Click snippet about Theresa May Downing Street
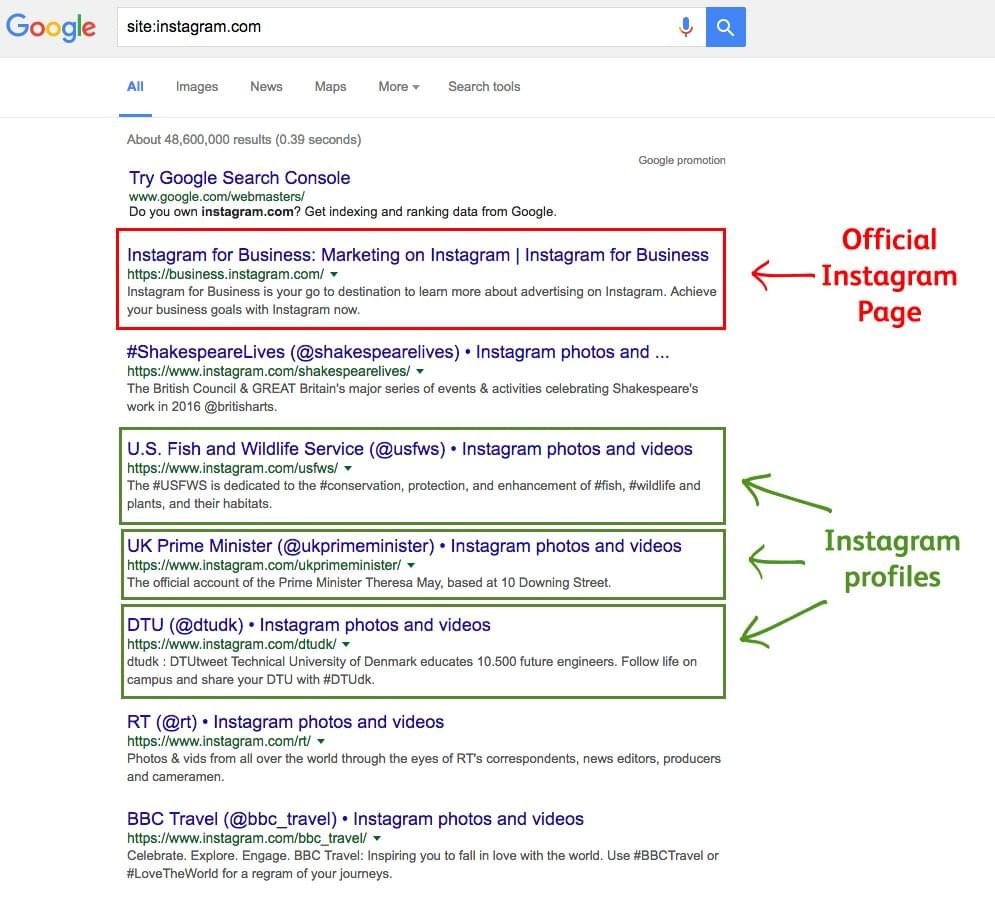This screenshot has width=995, height=901. (369, 582)
